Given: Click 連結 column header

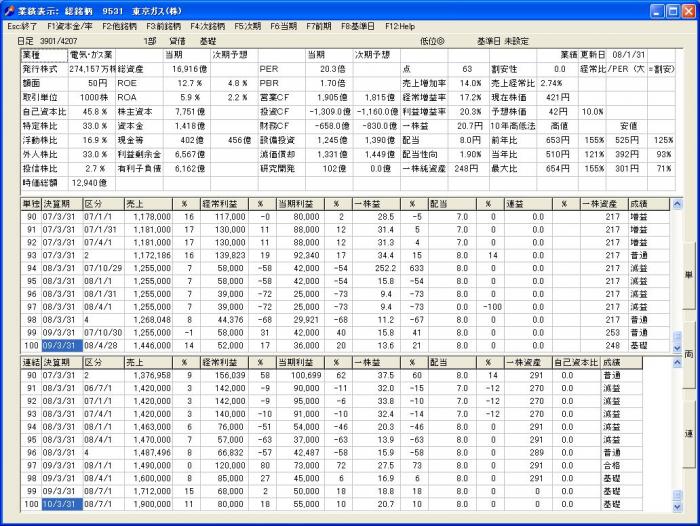Looking at the screenshot, I should (x=31, y=363).
